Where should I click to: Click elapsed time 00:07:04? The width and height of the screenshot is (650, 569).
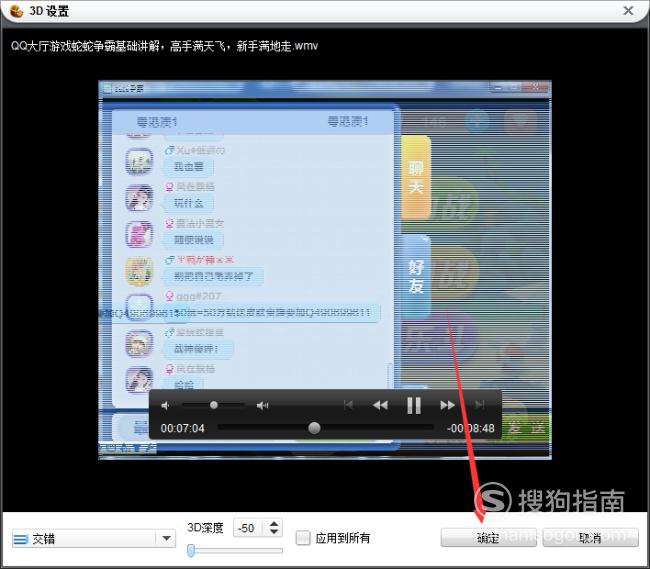[x=182, y=428]
